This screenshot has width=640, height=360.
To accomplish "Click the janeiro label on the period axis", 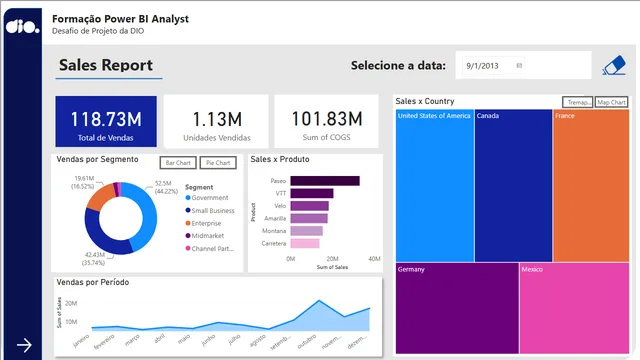I will [81, 341].
